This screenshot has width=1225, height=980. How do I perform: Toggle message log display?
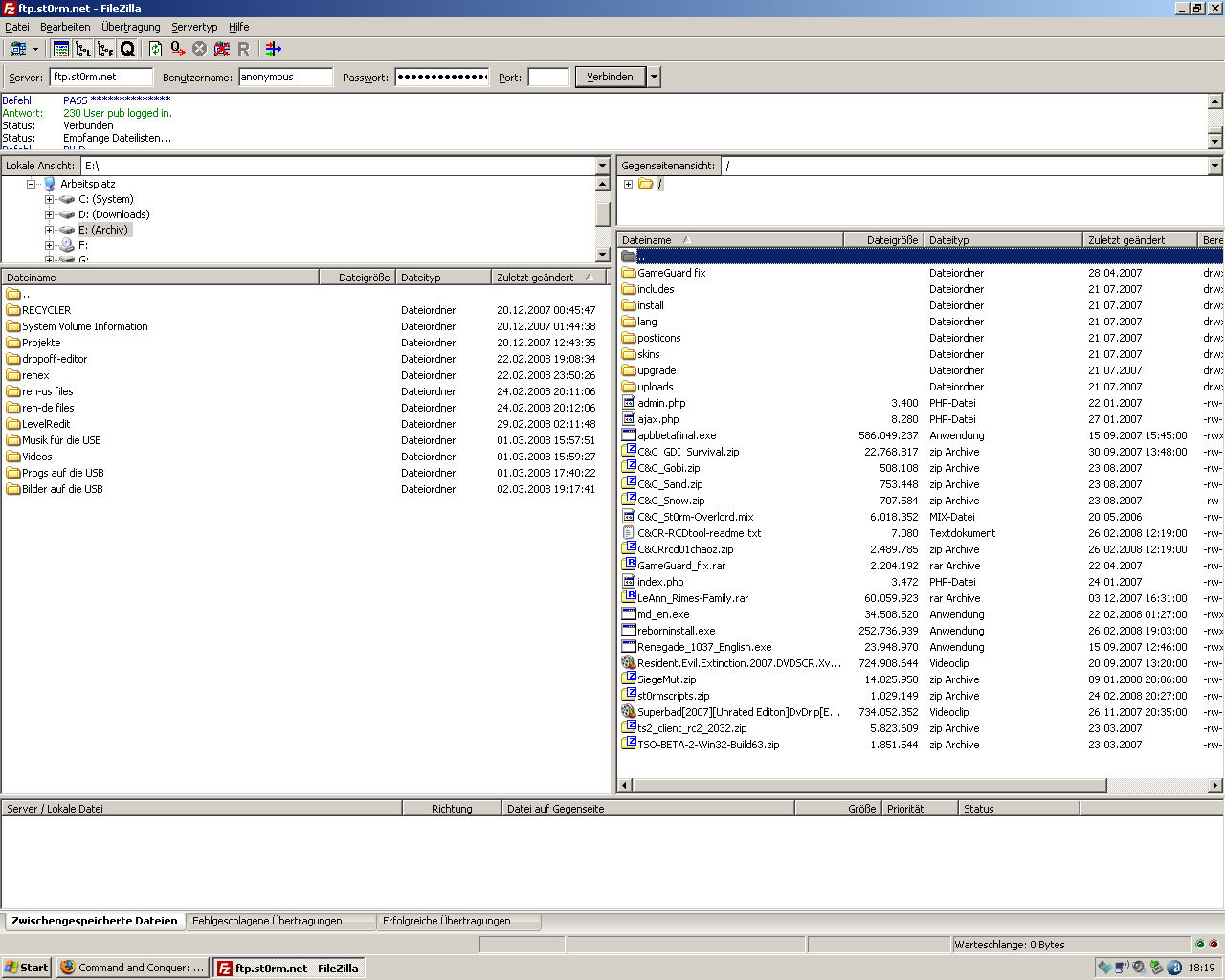point(61,49)
